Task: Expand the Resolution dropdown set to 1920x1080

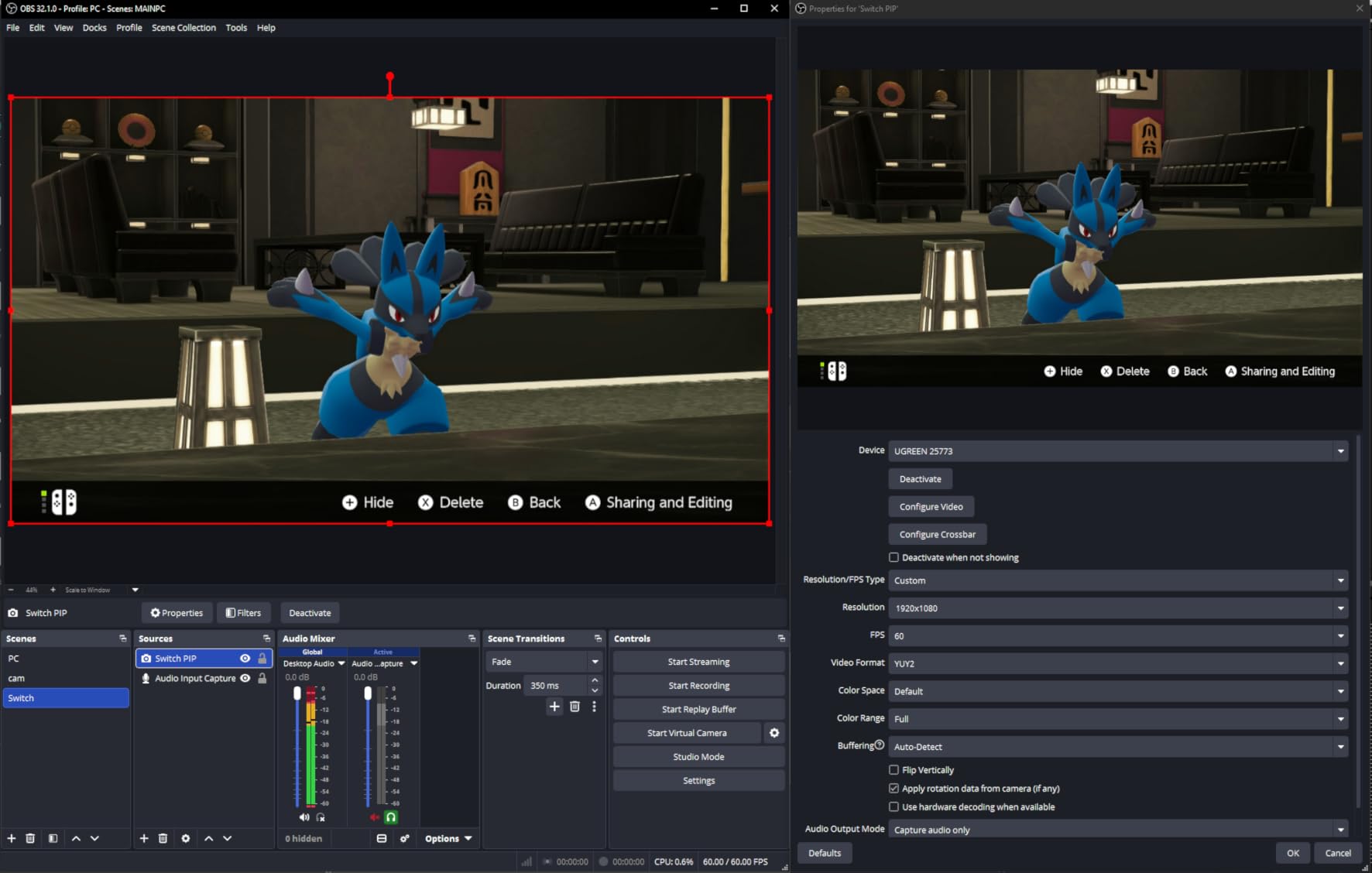Action: [x=1118, y=608]
